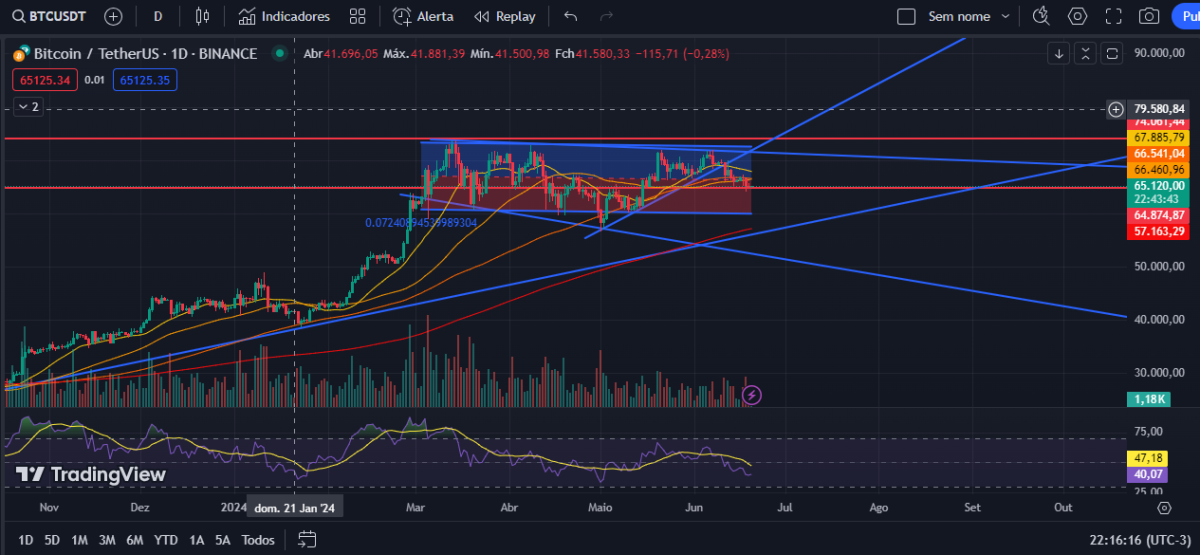Set the date range to 5D
The width and height of the screenshot is (1200, 555).
pos(52,540)
